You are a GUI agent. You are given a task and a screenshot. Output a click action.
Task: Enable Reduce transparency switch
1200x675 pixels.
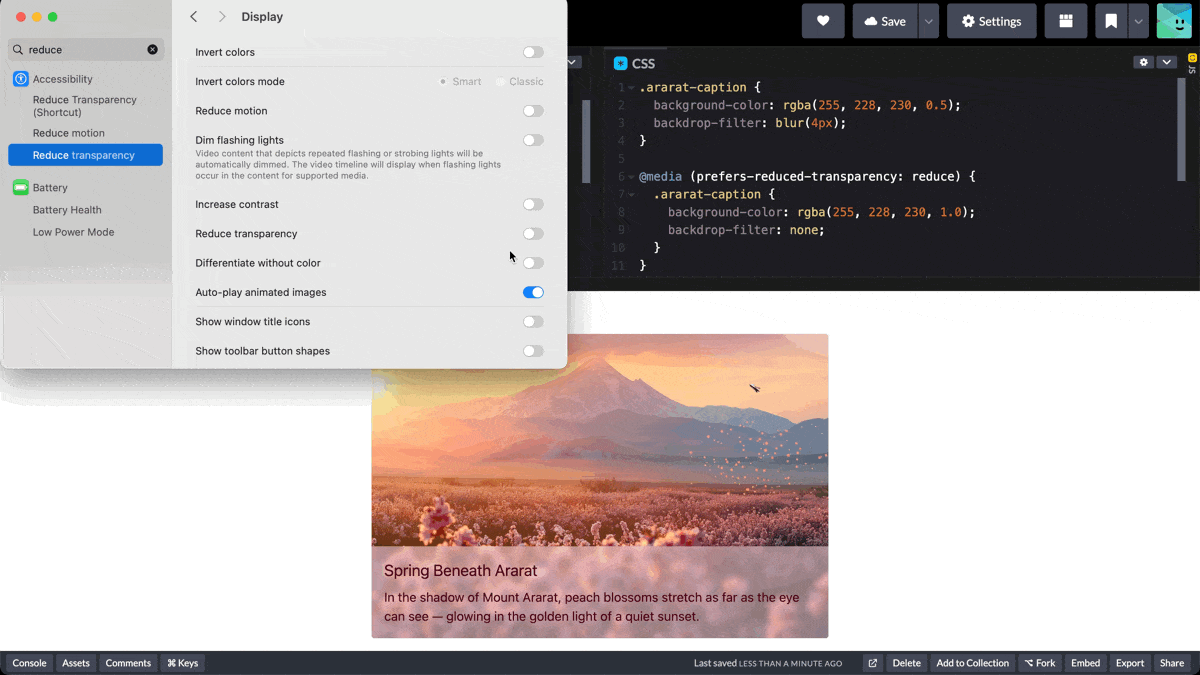533,234
